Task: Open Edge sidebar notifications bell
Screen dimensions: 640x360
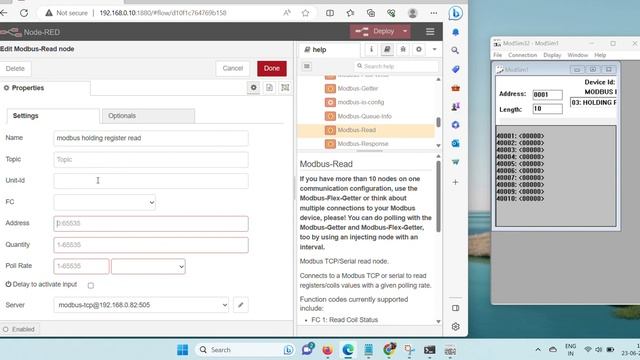Action: tap(456, 32)
